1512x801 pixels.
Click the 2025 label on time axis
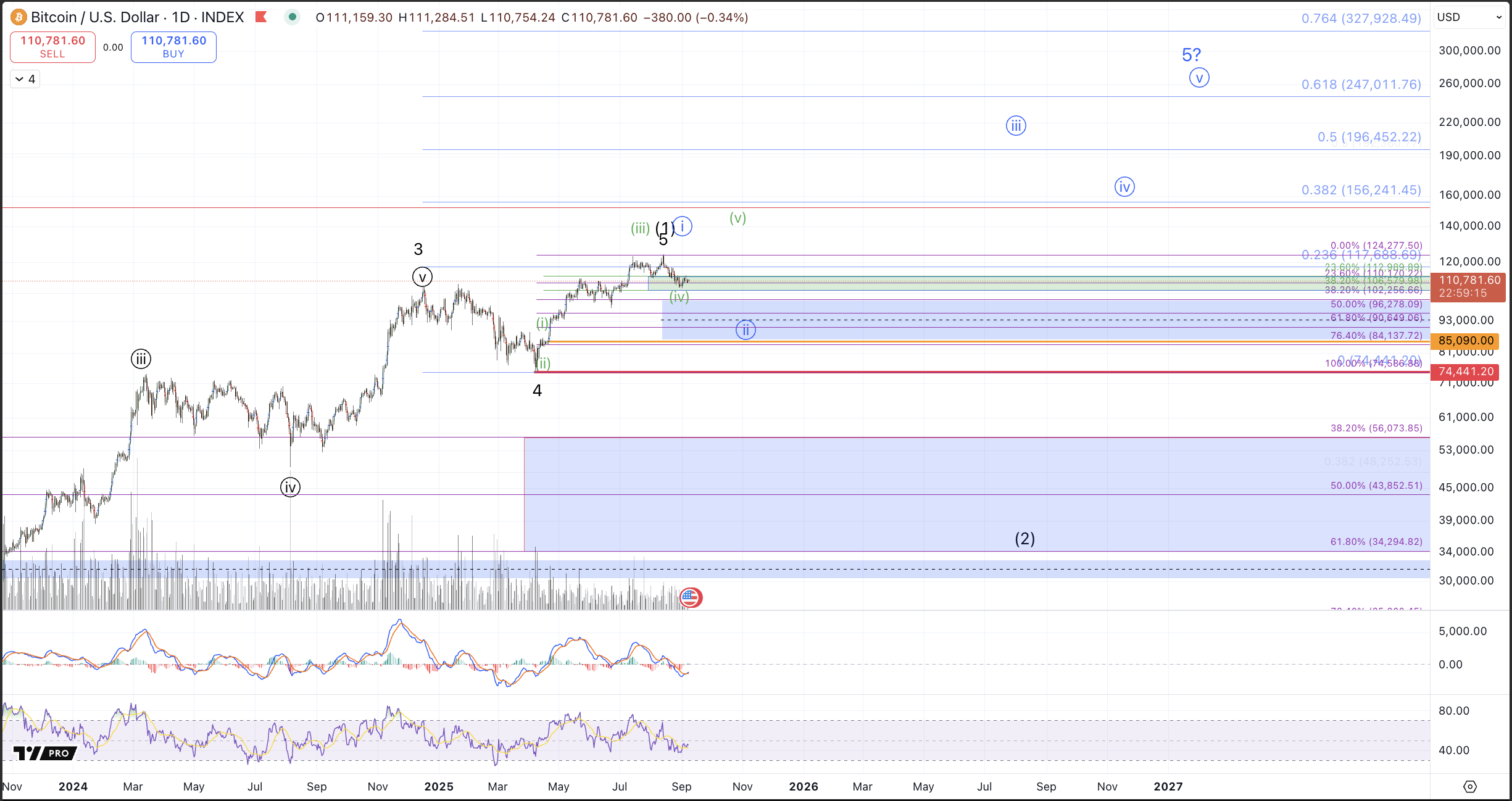[x=439, y=786]
